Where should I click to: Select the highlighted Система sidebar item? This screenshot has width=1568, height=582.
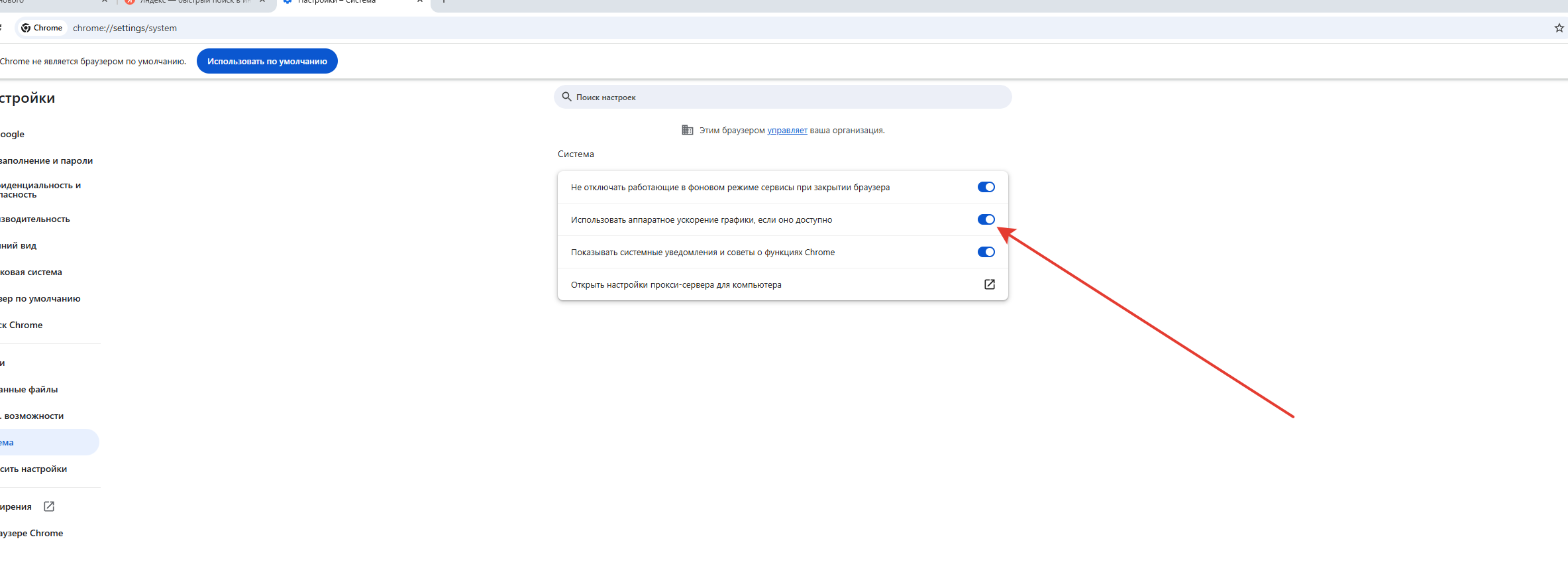click(49, 442)
